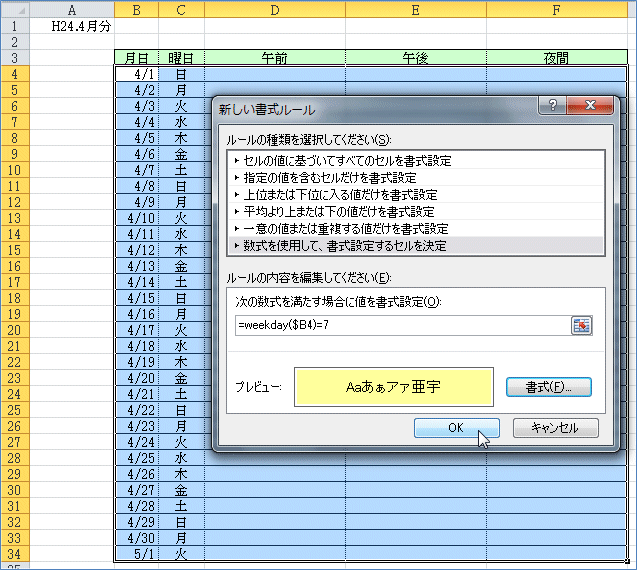Select column B header
Viewport: 637px width, 570px height.
tap(136, 10)
